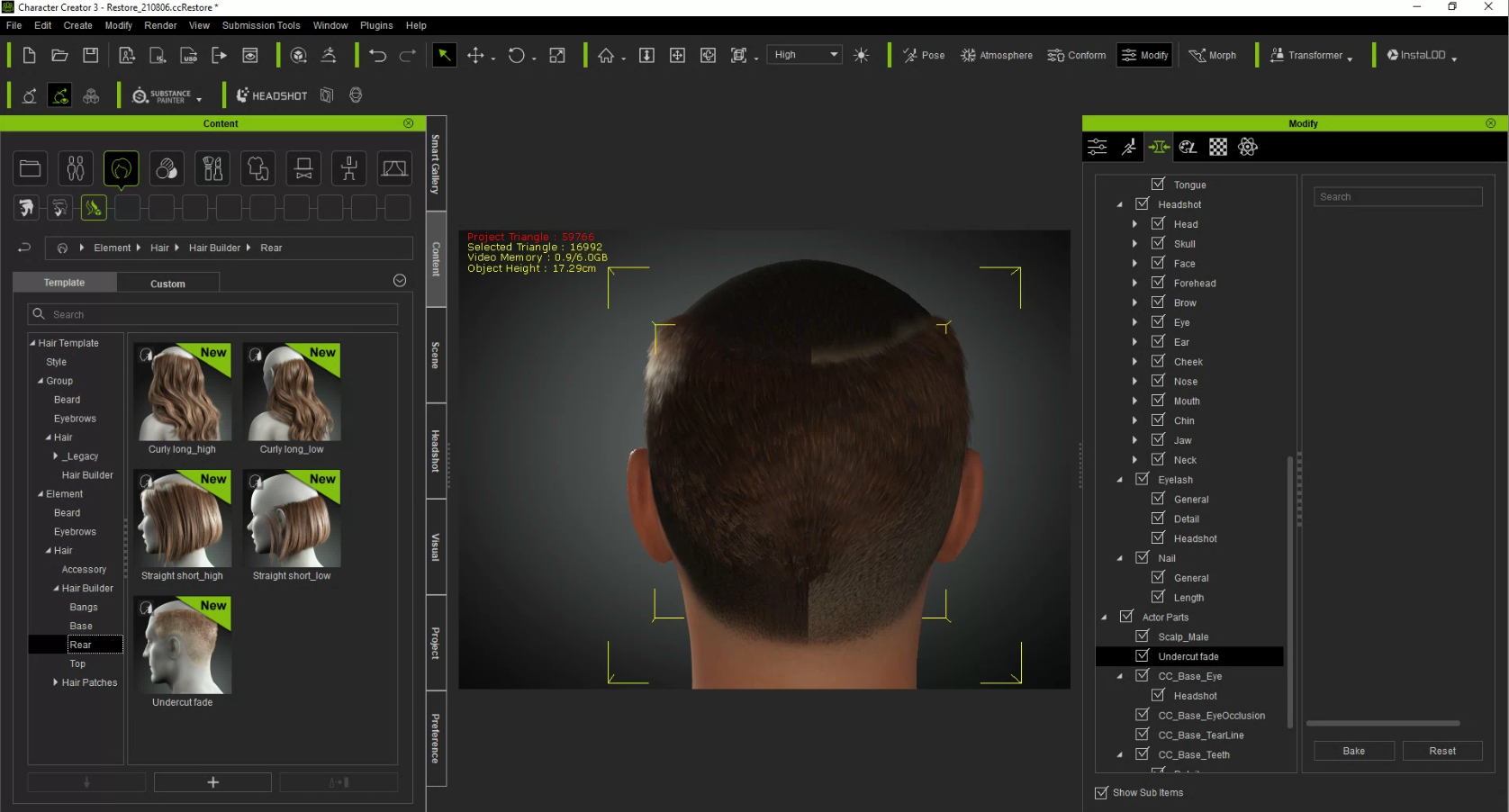Toggle the Undercut fade checkbox

tap(1142, 656)
